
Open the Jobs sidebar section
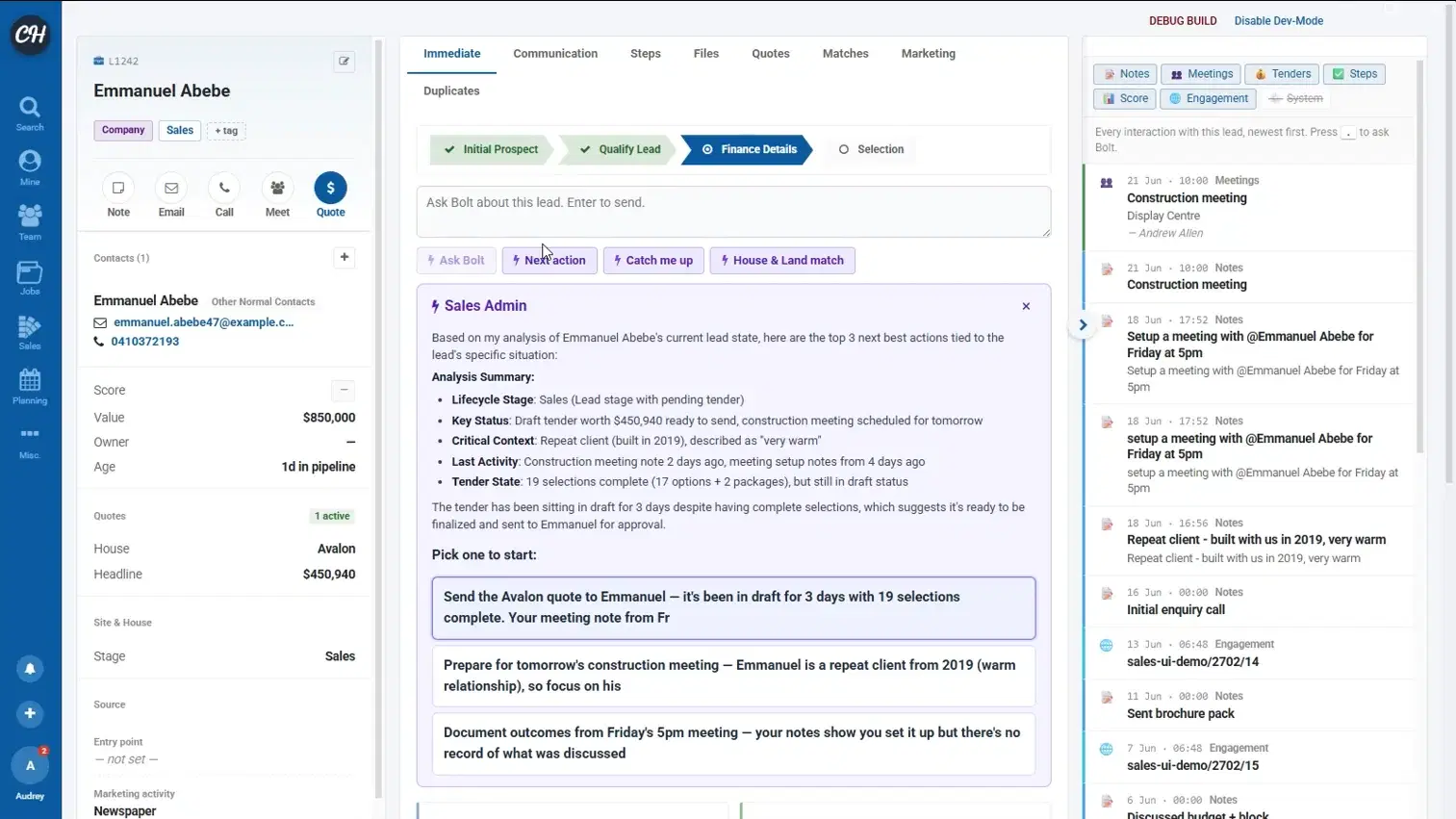[30, 278]
